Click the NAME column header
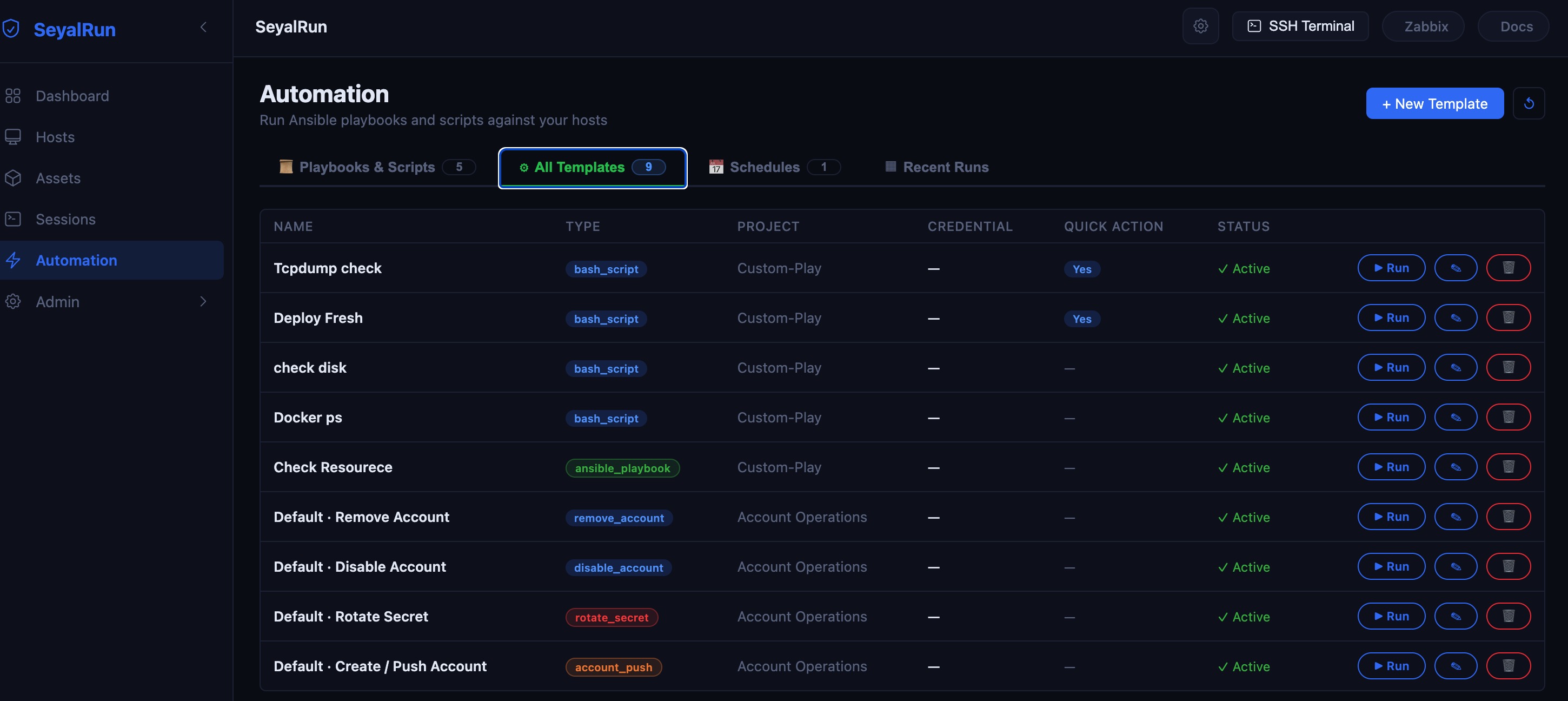Viewport: 1568px width, 701px height. tap(293, 227)
